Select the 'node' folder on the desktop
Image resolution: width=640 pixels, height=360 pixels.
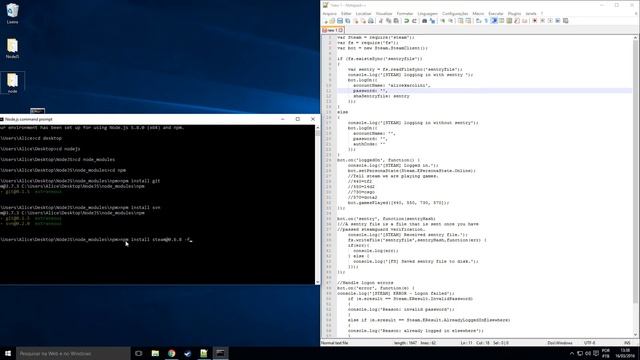[12, 83]
